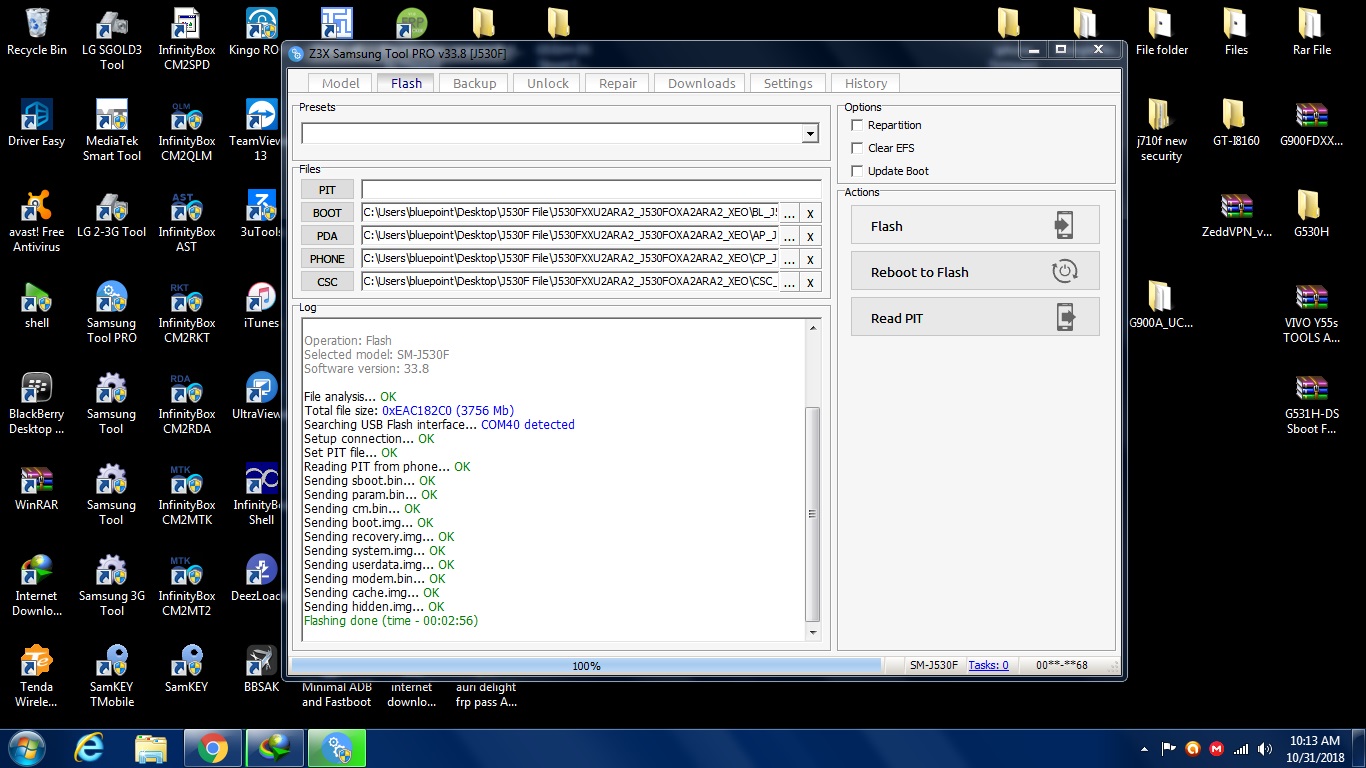The height and width of the screenshot is (768, 1366).
Task: Open InfinityBox CM2QLM shortcut
Action: pyautogui.click(x=186, y=131)
